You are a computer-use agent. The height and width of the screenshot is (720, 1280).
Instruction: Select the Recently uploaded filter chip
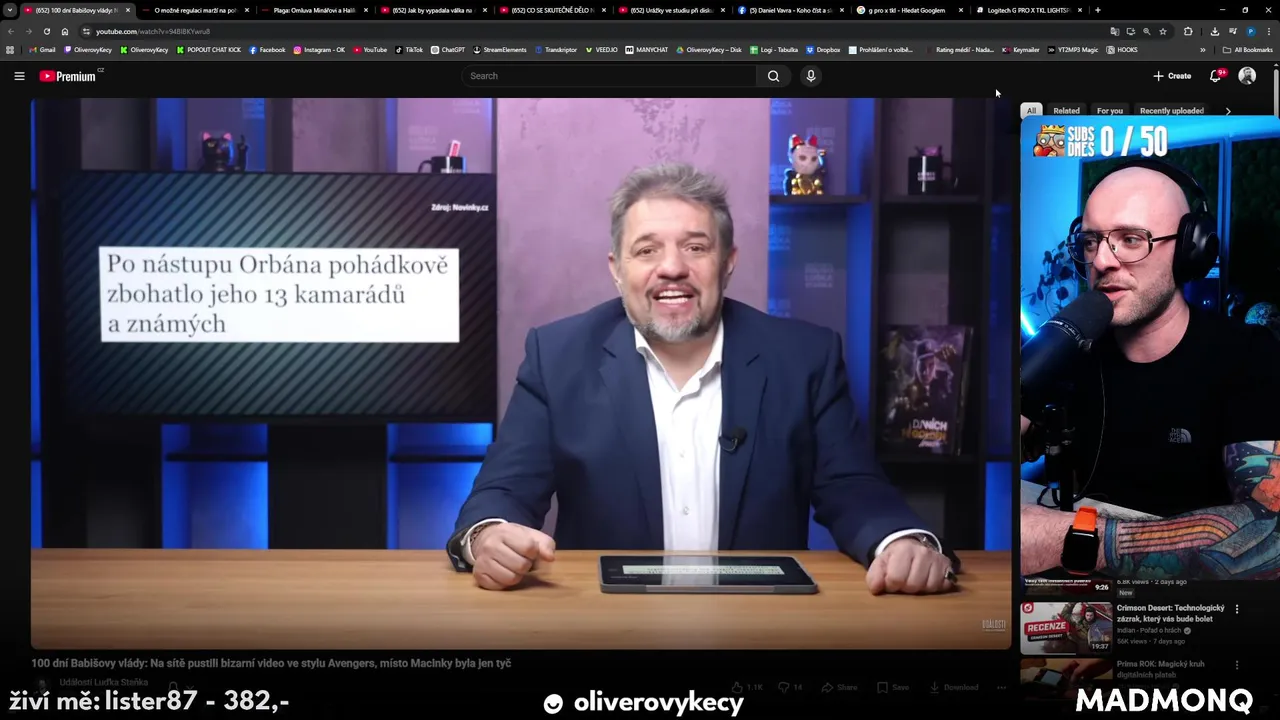1171,111
